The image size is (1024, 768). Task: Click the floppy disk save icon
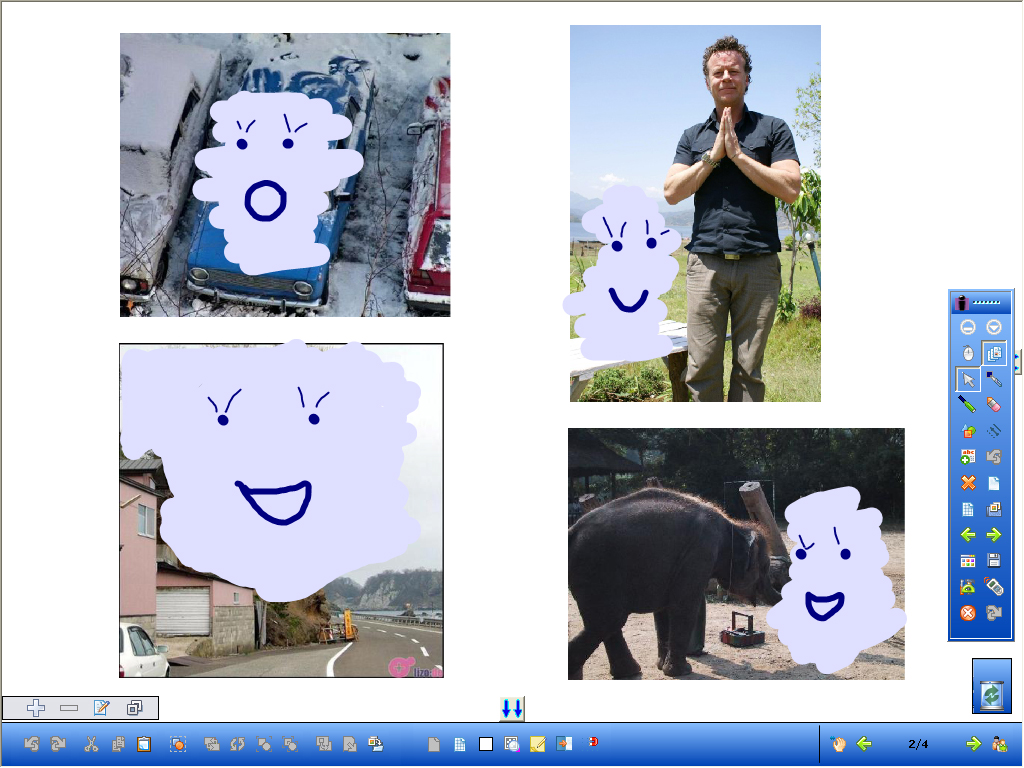(993, 561)
